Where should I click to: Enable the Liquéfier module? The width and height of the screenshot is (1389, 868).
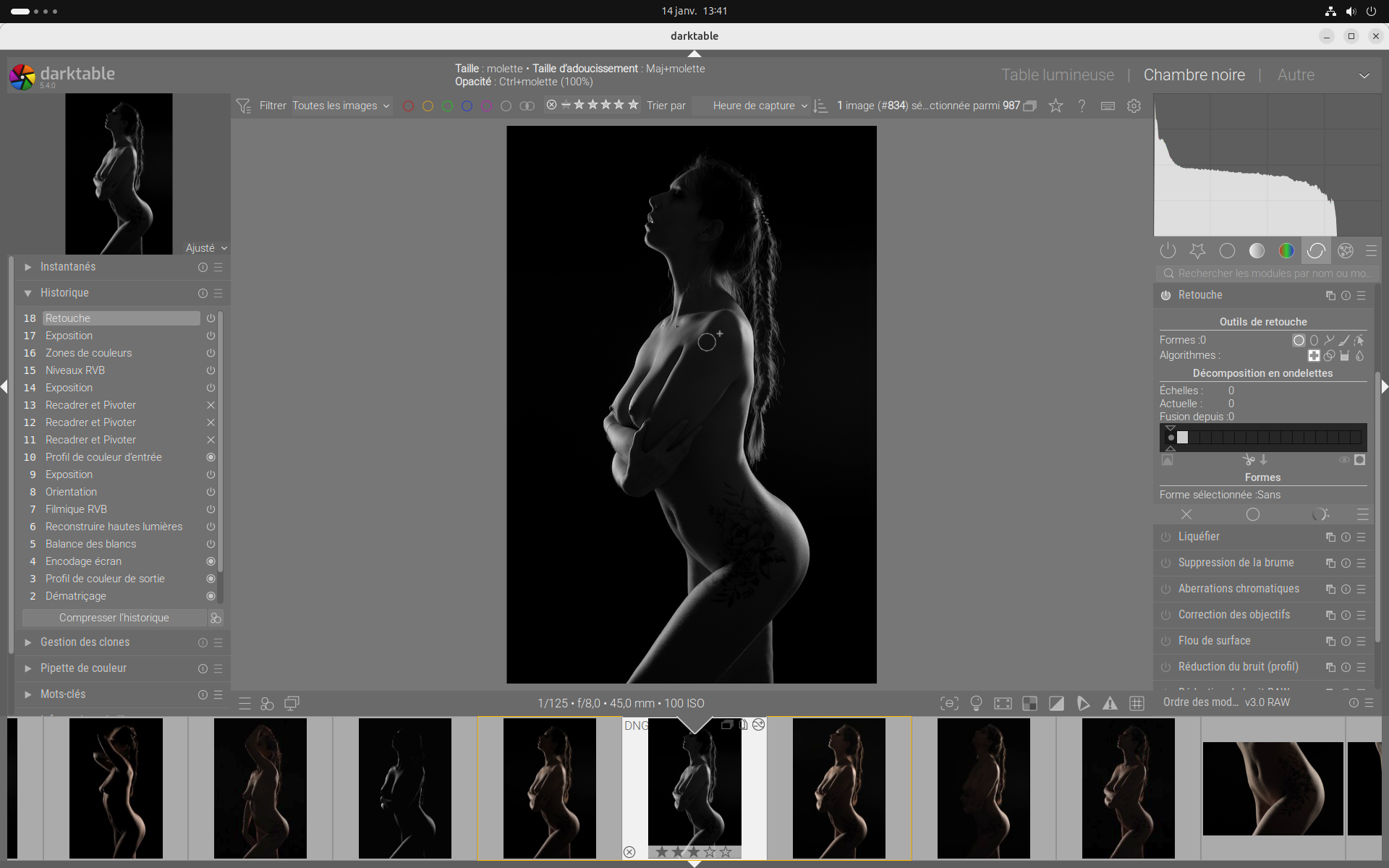point(1165,537)
